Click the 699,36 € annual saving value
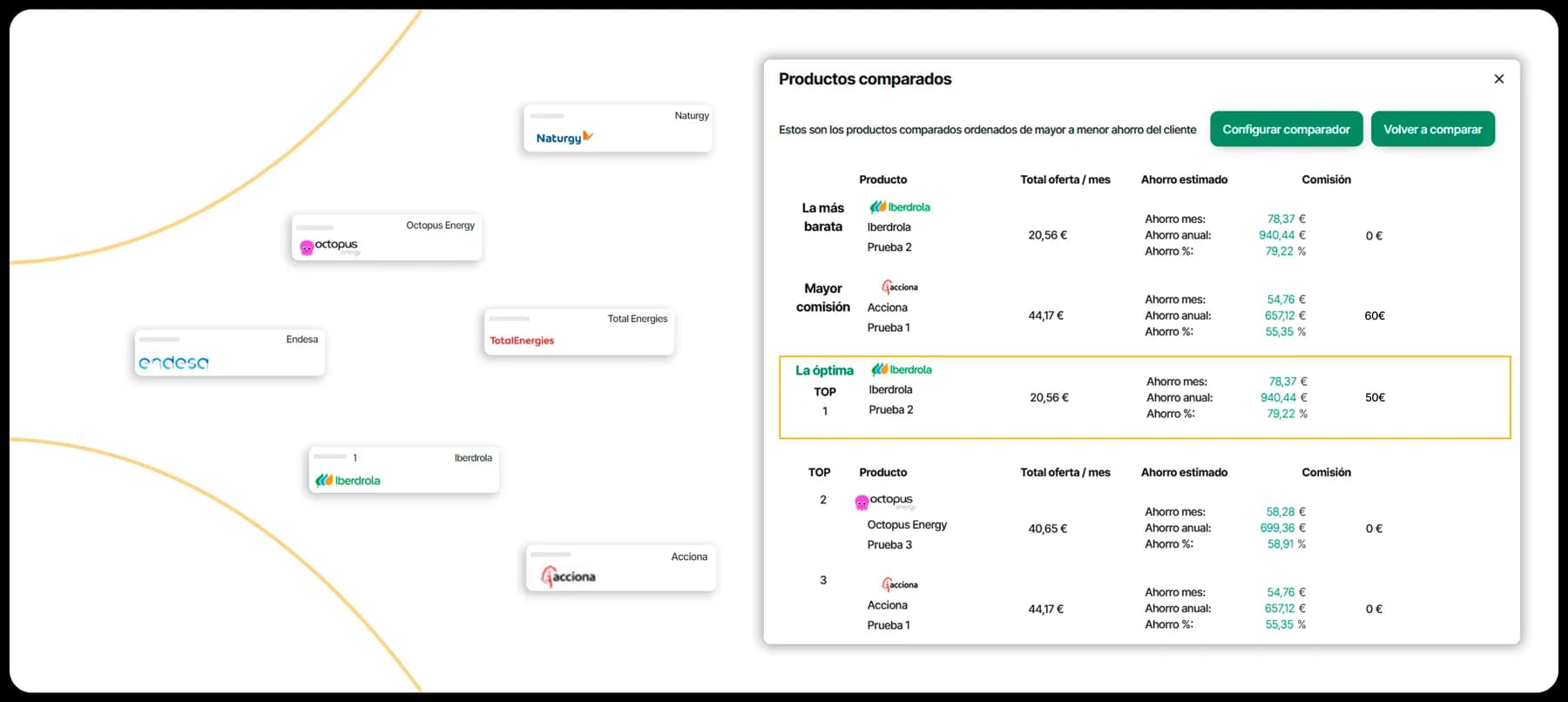1568x702 pixels. click(1283, 528)
